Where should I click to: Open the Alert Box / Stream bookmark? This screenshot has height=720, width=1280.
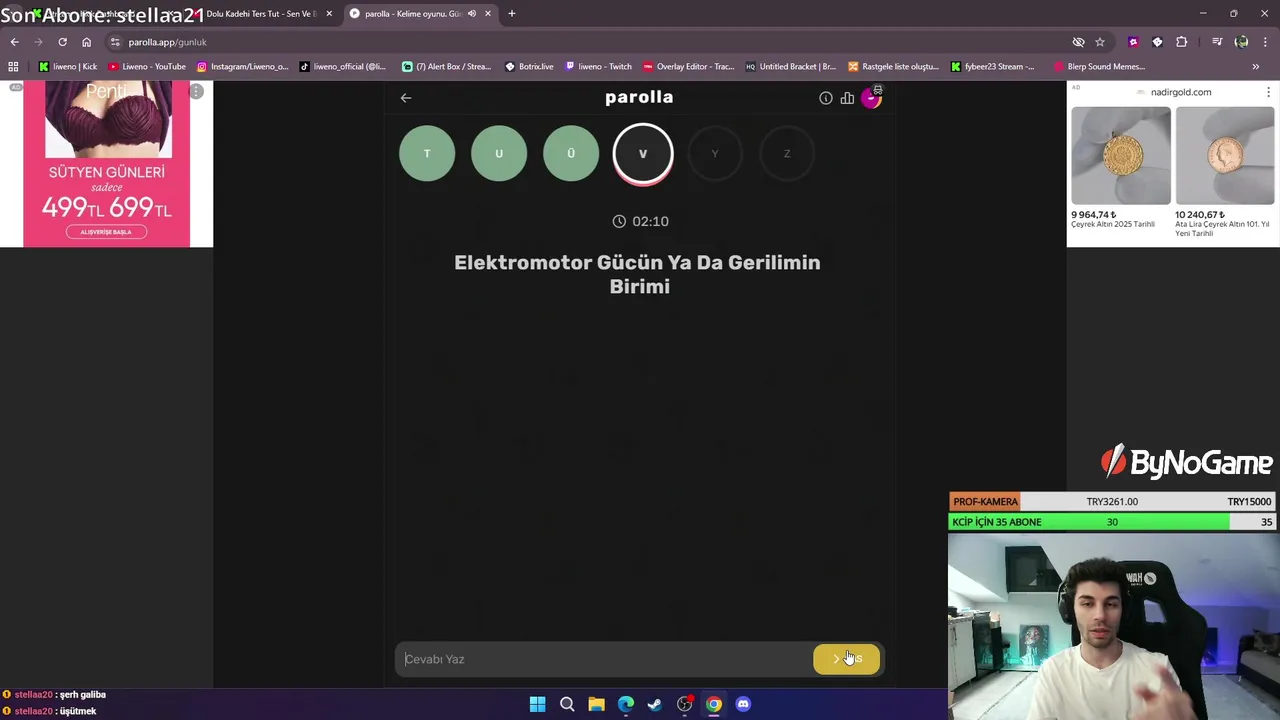447,67
